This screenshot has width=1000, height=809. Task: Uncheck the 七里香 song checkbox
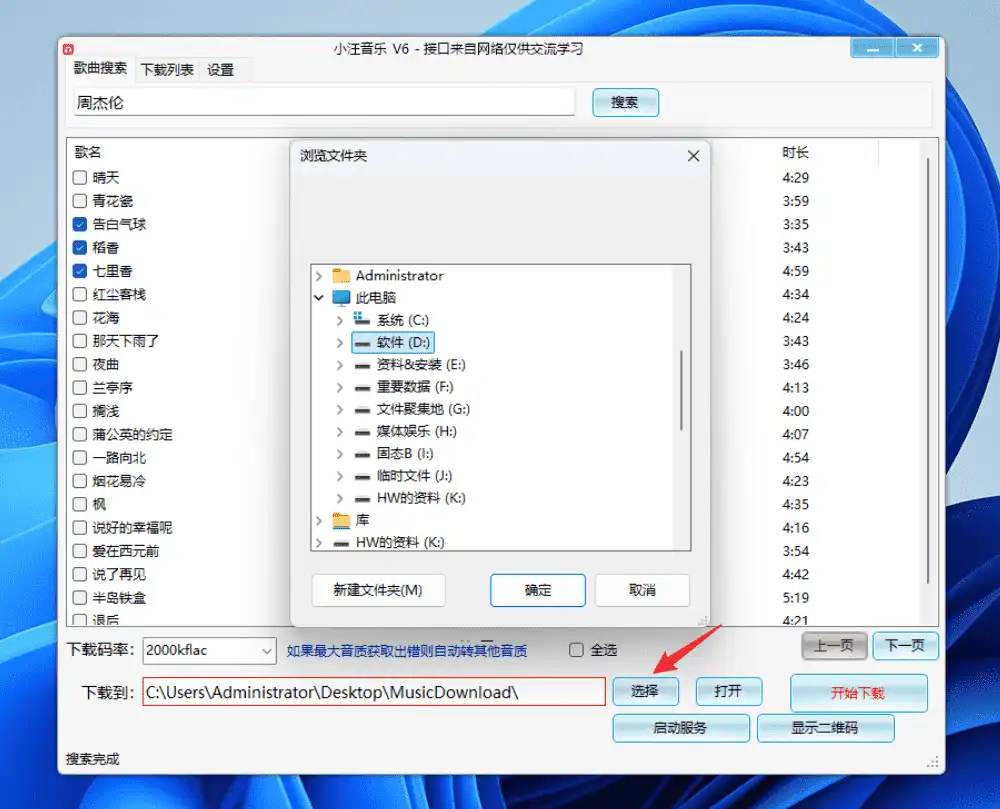(80, 271)
